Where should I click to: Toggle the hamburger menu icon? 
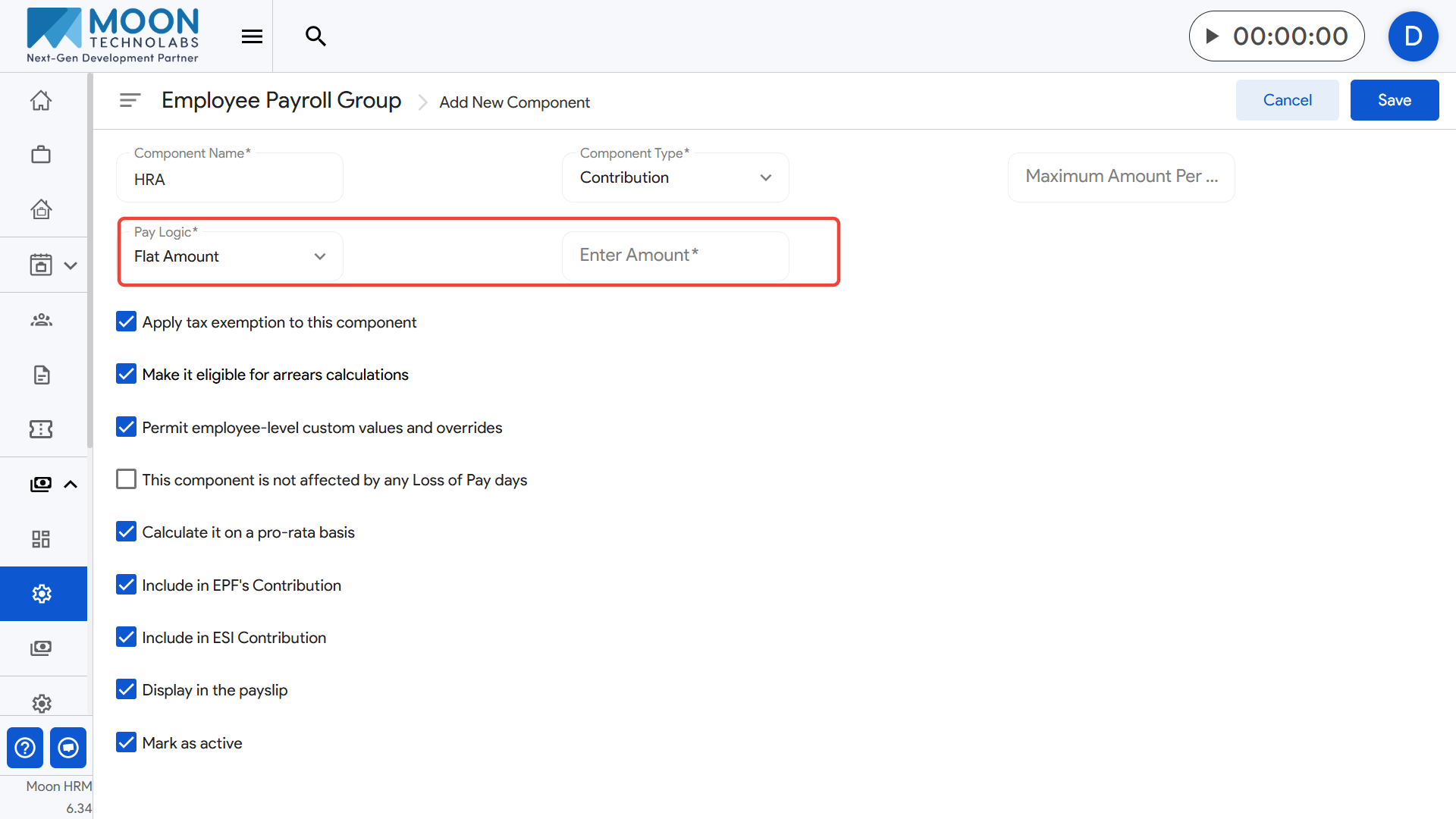coord(252,36)
